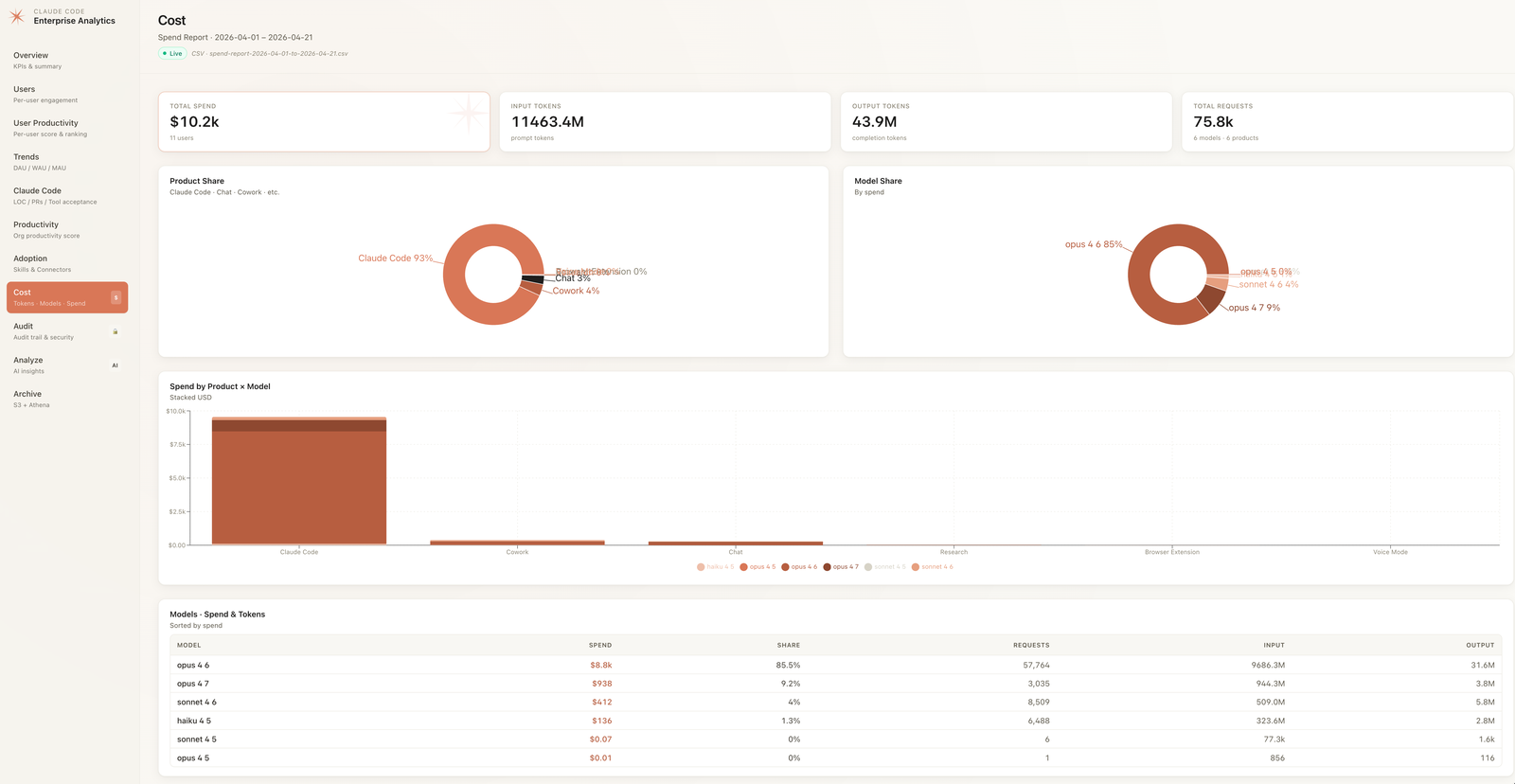The width and height of the screenshot is (1515, 784).
Task: Select the sonnet 4 5 table row name
Action: (x=197, y=739)
